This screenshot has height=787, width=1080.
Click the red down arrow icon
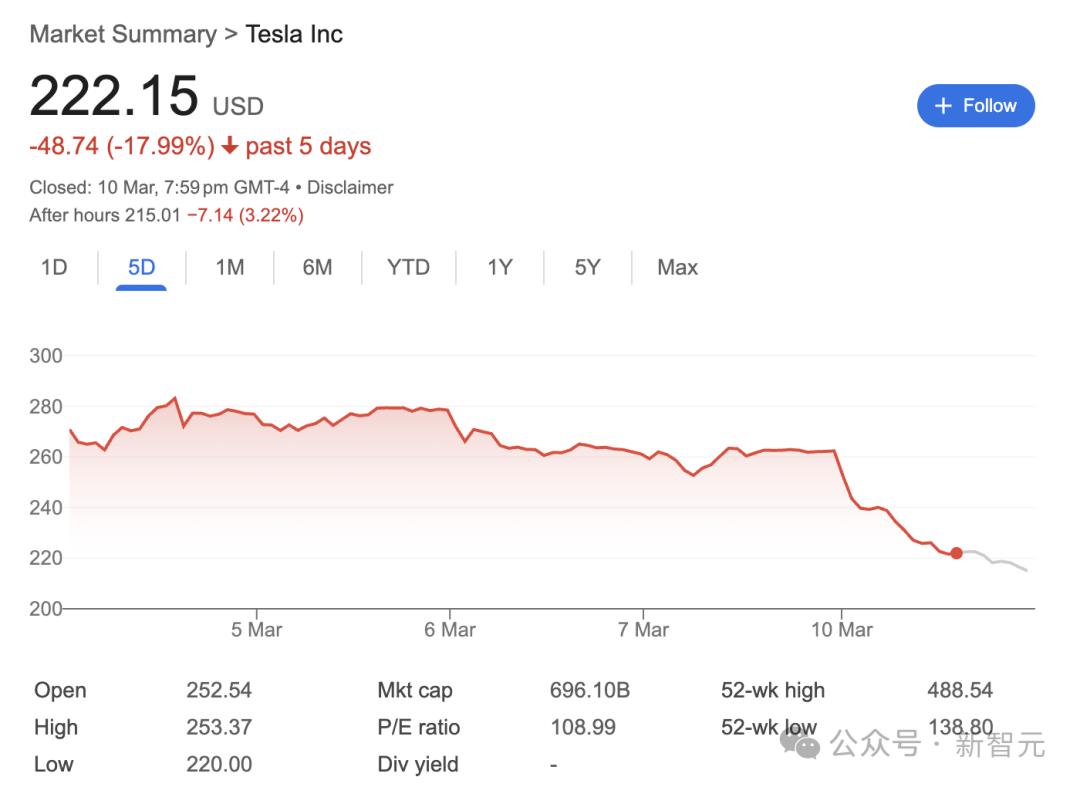(230, 146)
